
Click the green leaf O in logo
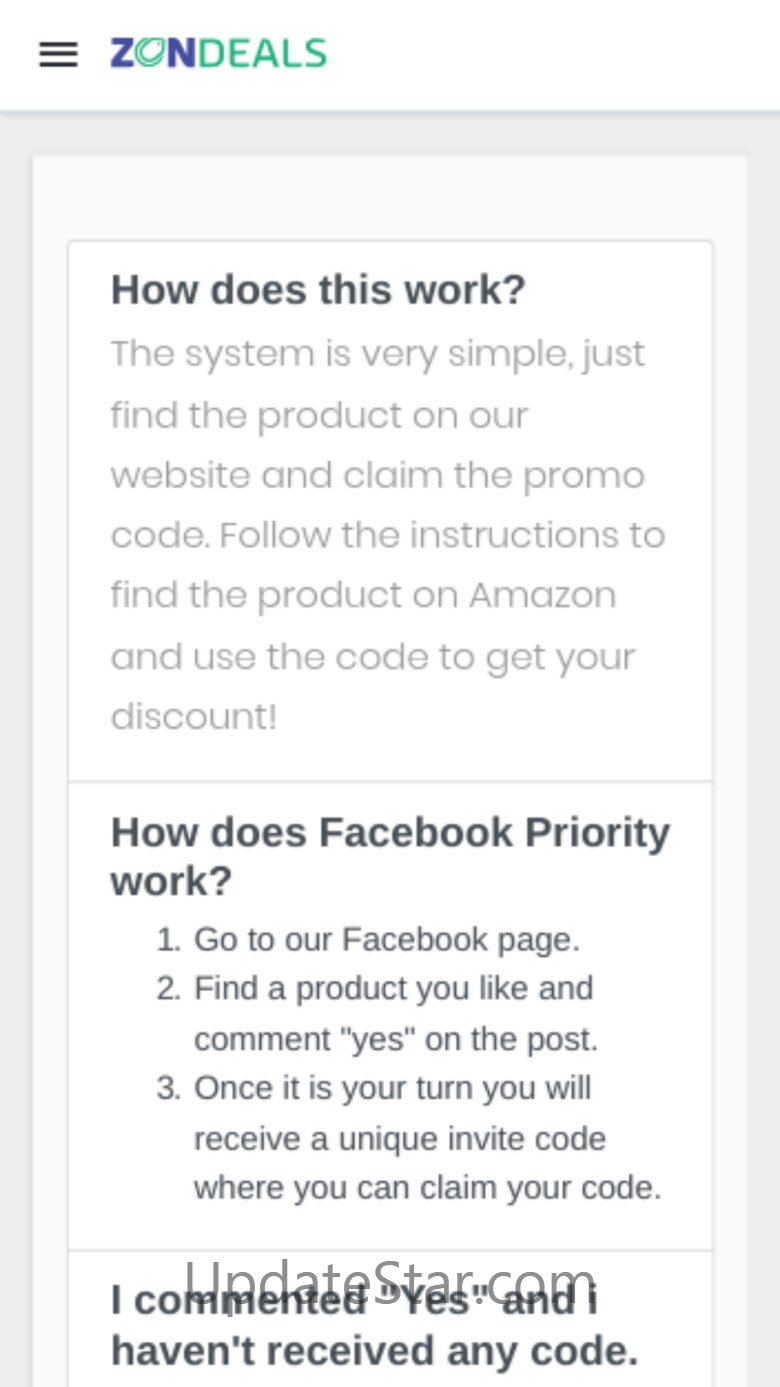(x=150, y=53)
